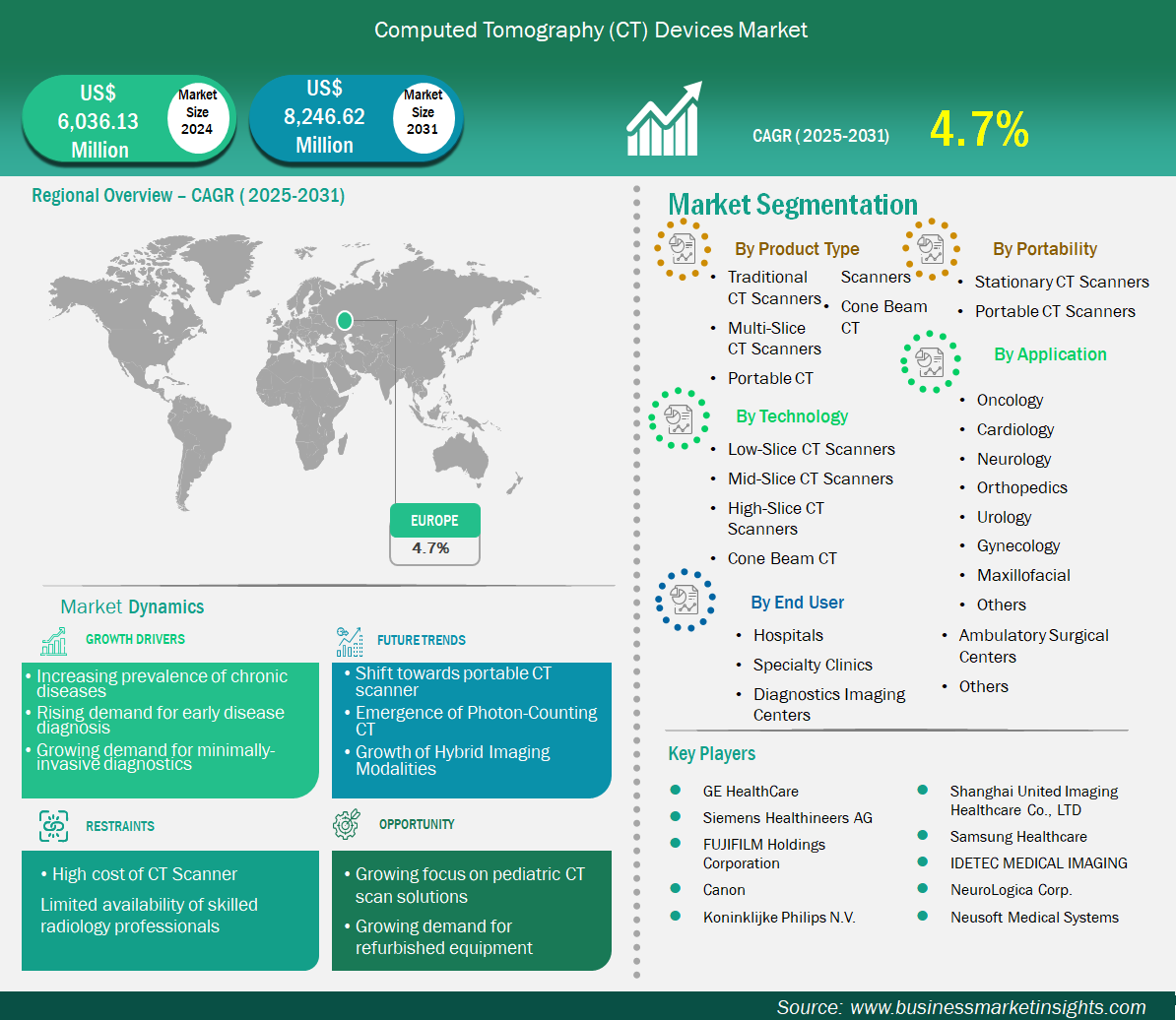Image resolution: width=1176 pixels, height=1020 pixels.
Task: Click the By Portability icon
Action: click(931, 248)
